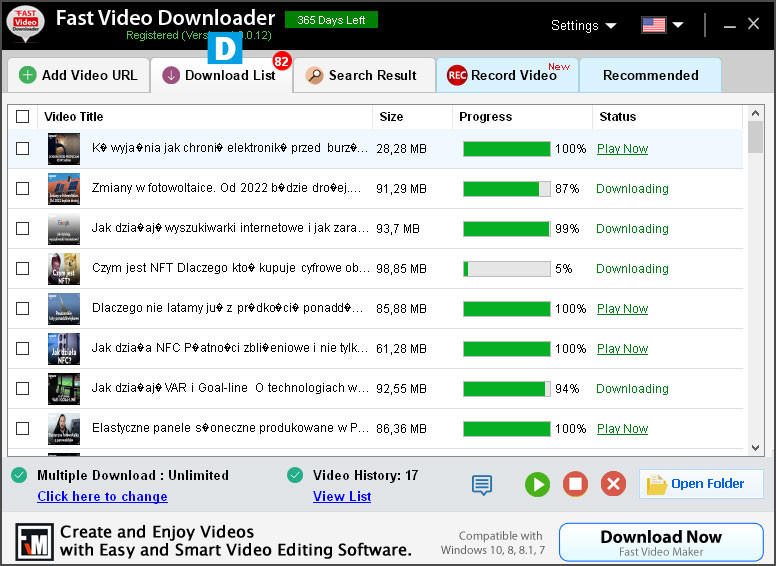This screenshot has height=566, width=776.
Task: Check the box for 28,28 MB video
Action: (x=22, y=148)
